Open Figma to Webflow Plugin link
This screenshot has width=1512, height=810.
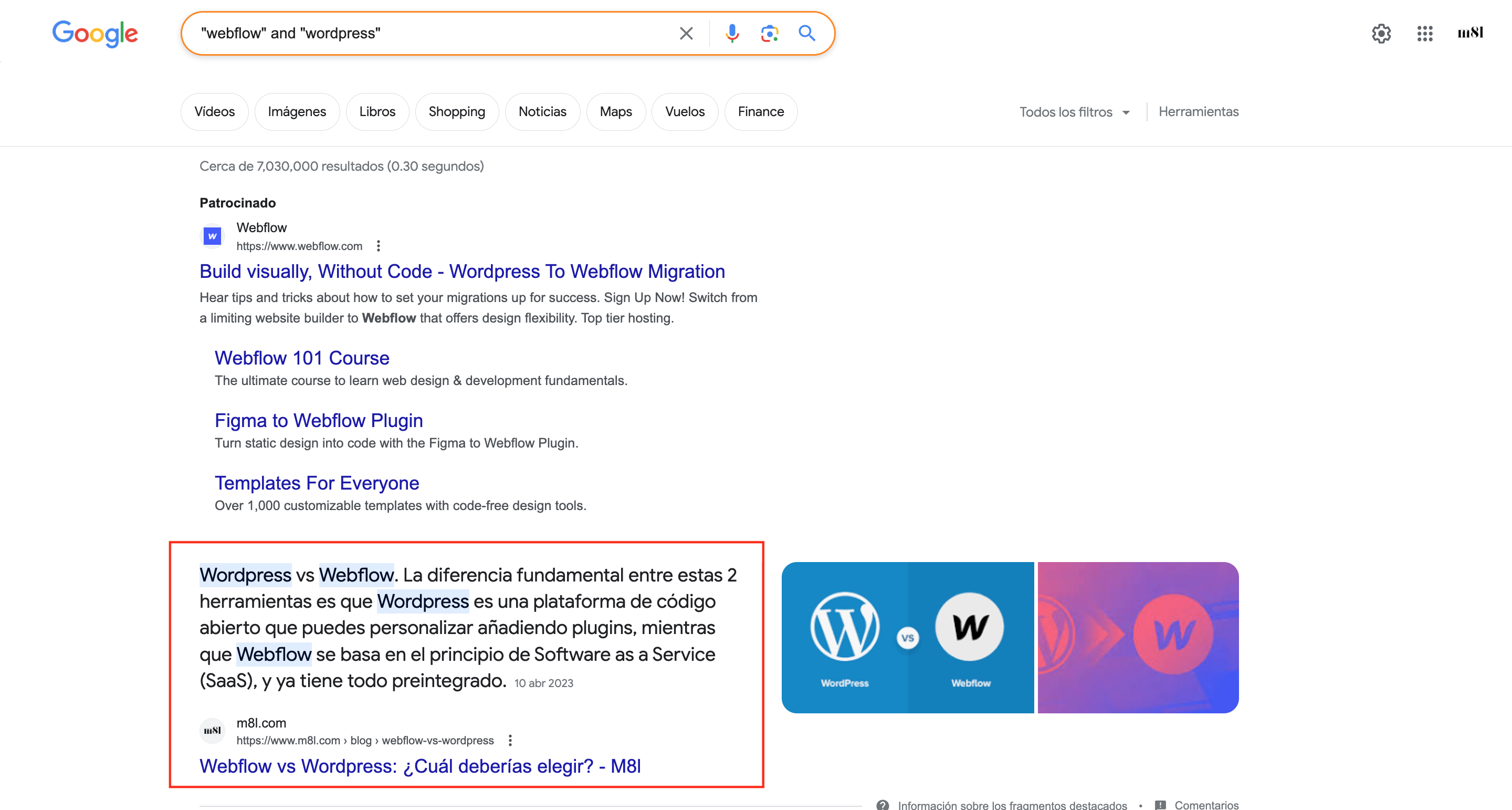(319, 421)
